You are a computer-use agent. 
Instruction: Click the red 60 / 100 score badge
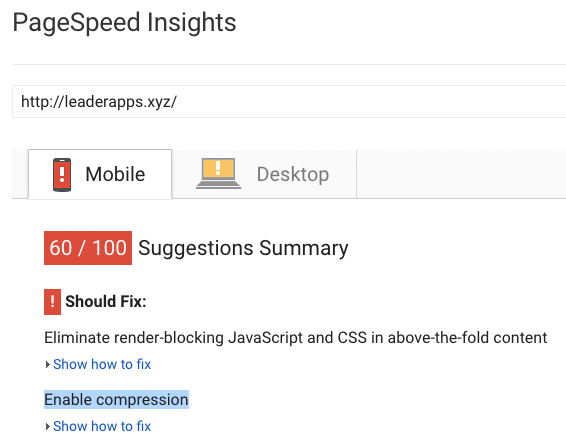88,248
